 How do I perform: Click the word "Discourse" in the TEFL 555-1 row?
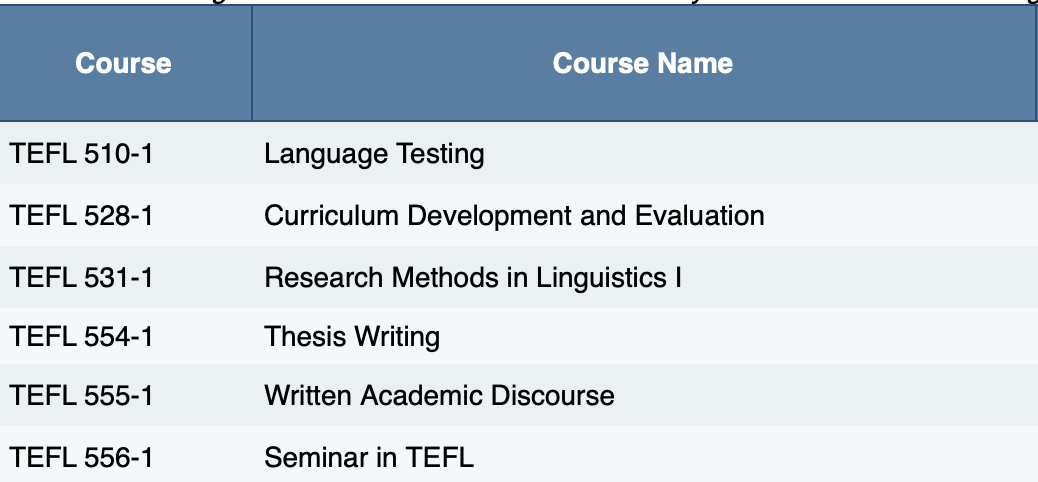pyautogui.click(x=552, y=396)
